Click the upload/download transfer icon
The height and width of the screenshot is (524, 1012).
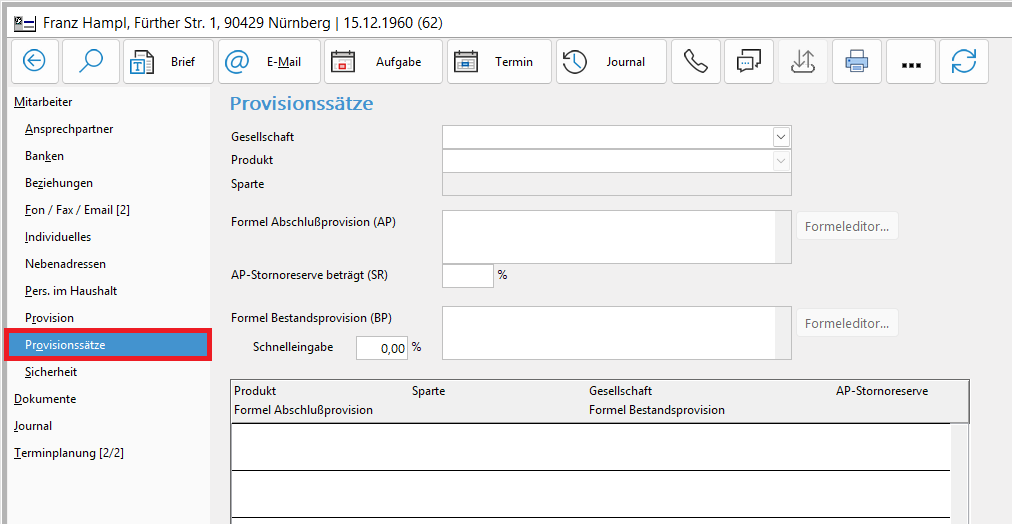pyautogui.click(x=803, y=62)
